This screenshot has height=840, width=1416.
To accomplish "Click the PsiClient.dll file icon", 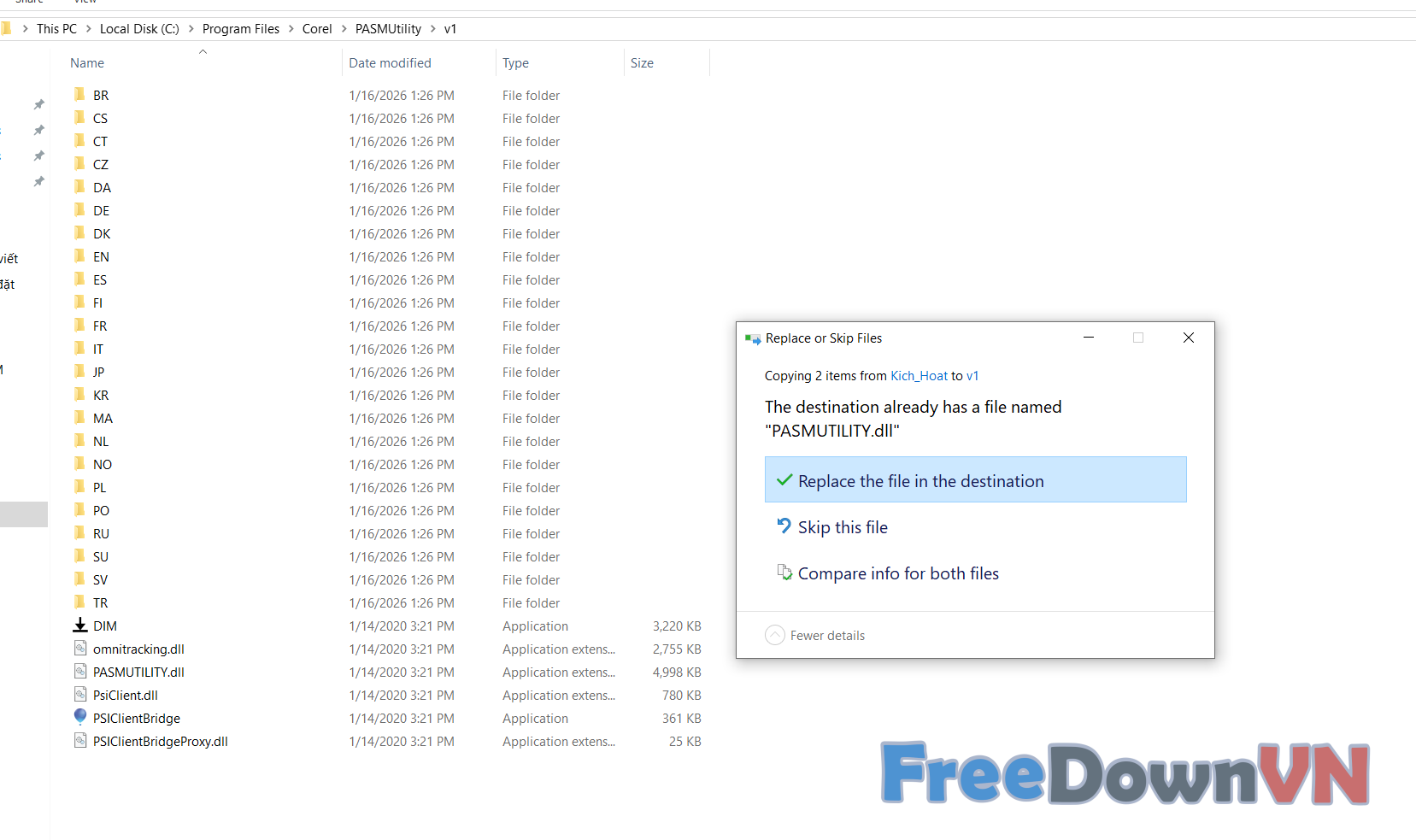I will pos(80,695).
